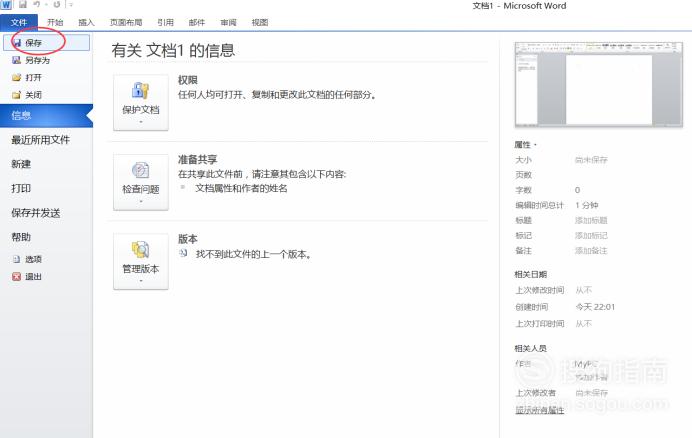
Task: Open a file via 打开 entry
Action: [27, 77]
